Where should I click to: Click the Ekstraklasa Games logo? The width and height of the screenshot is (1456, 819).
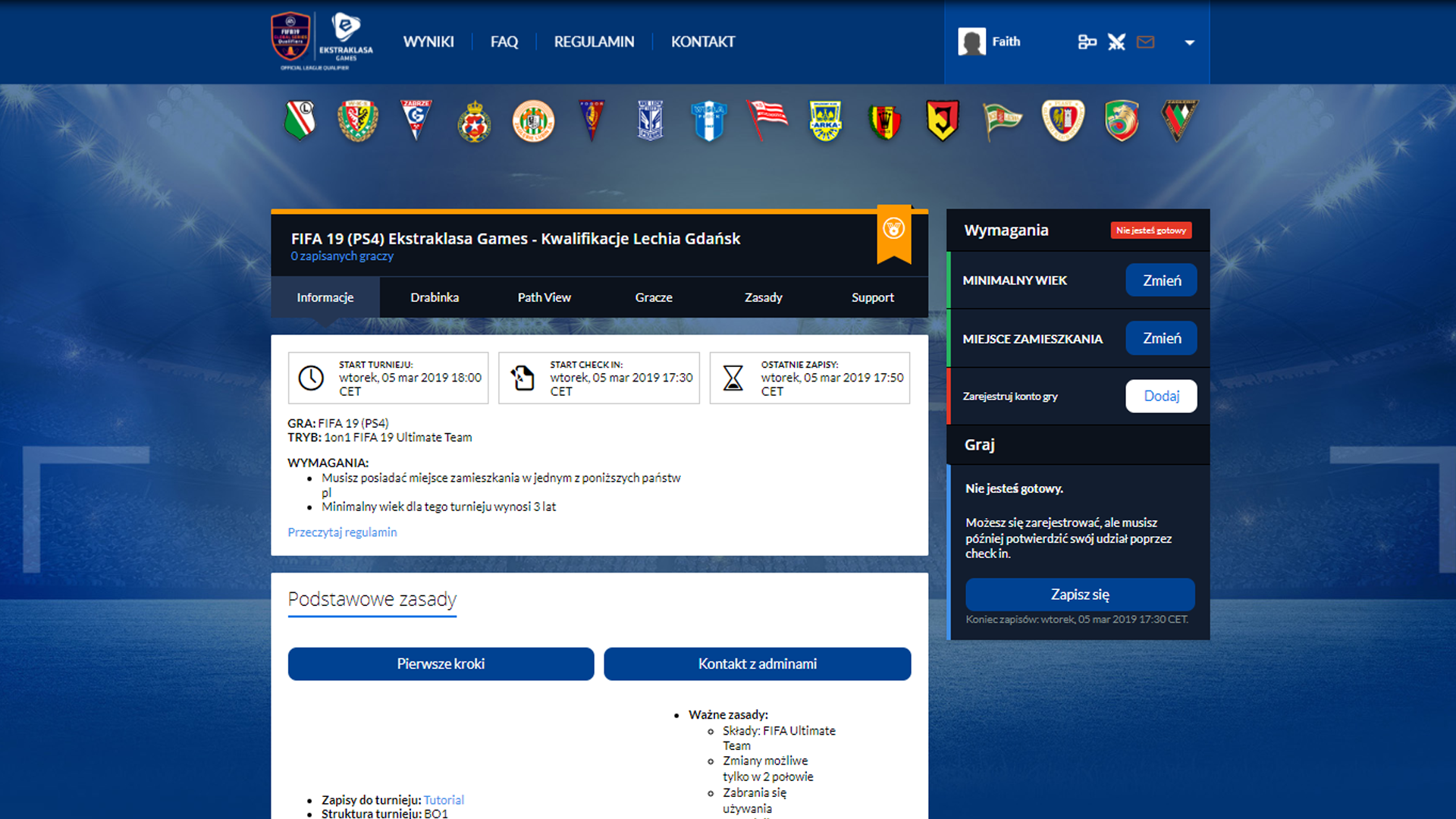tap(346, 37)
